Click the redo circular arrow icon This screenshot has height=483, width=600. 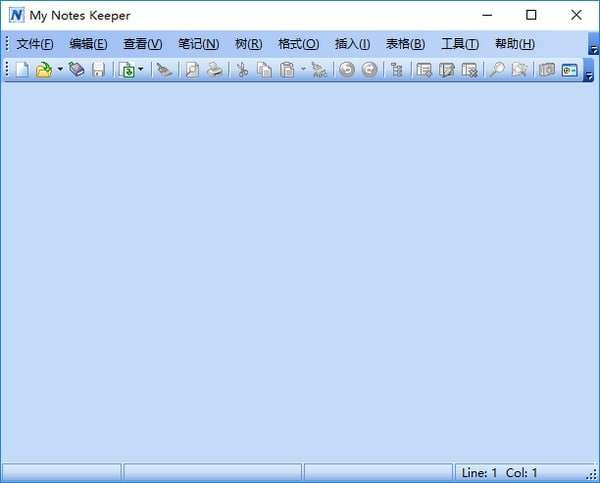pos(370,70)
